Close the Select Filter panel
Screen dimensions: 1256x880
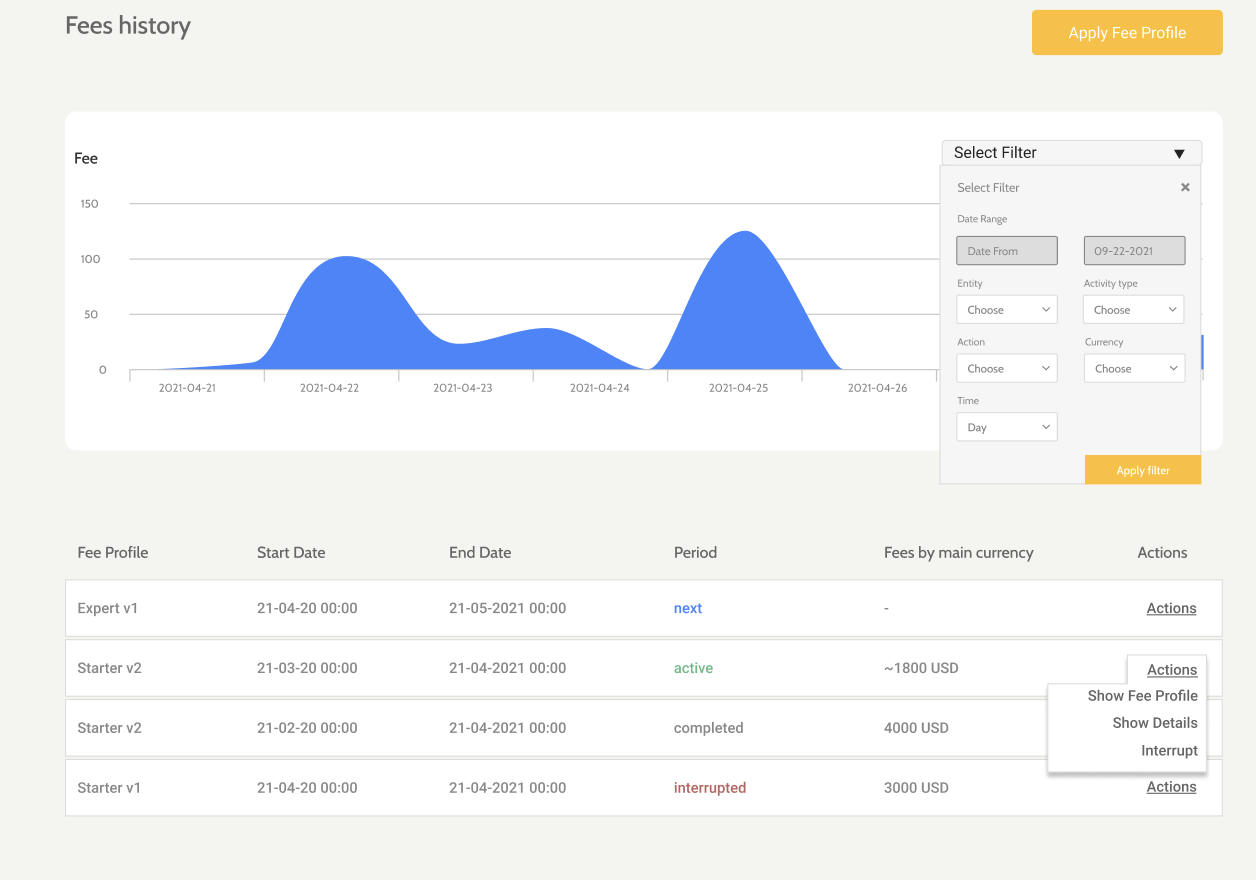[x=1185, y=187]
